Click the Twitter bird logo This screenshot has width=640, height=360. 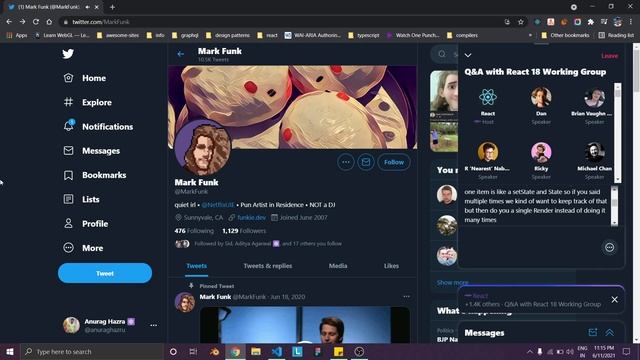click(68, 53)
